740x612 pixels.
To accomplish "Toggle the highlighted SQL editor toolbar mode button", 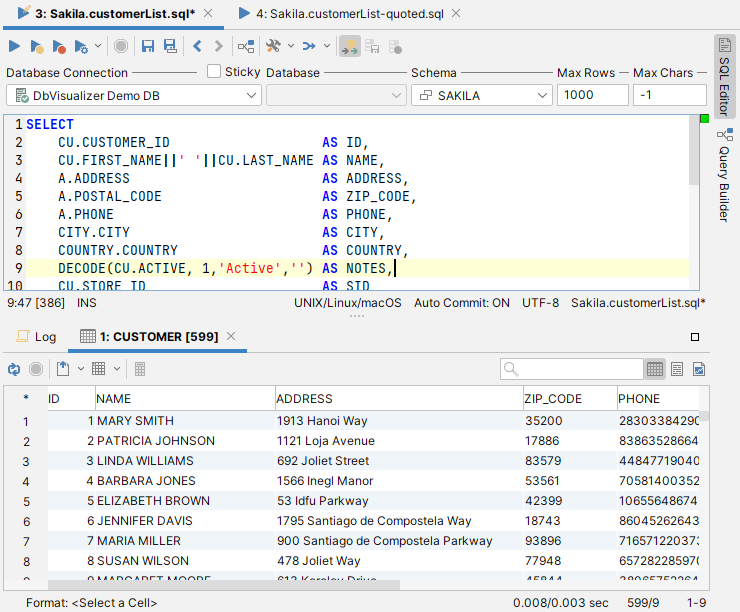I will point(350,46).
